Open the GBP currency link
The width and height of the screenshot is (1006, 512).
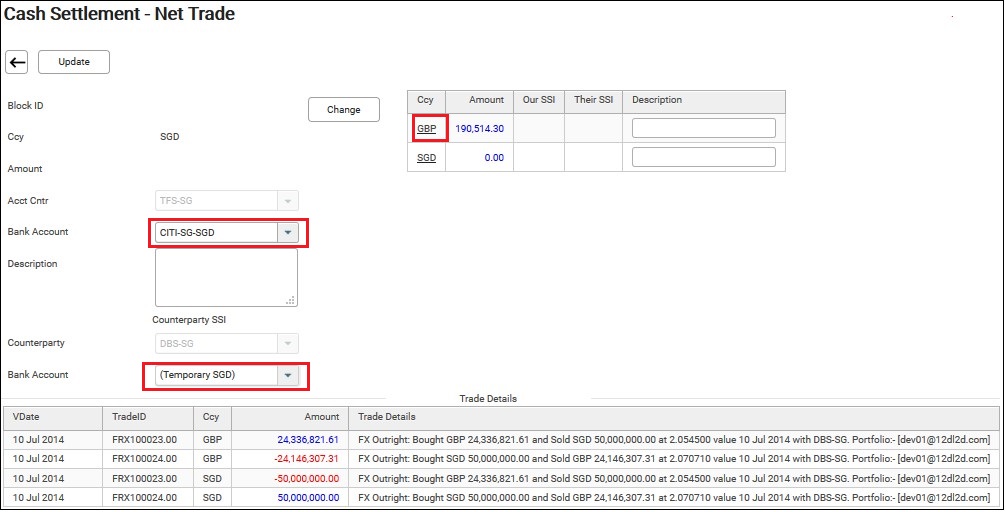427,129
